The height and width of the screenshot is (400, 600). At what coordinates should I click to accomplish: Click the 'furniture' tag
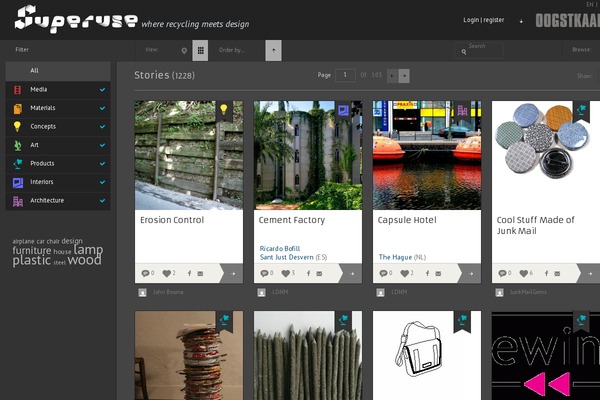click(x=32, y=251)
